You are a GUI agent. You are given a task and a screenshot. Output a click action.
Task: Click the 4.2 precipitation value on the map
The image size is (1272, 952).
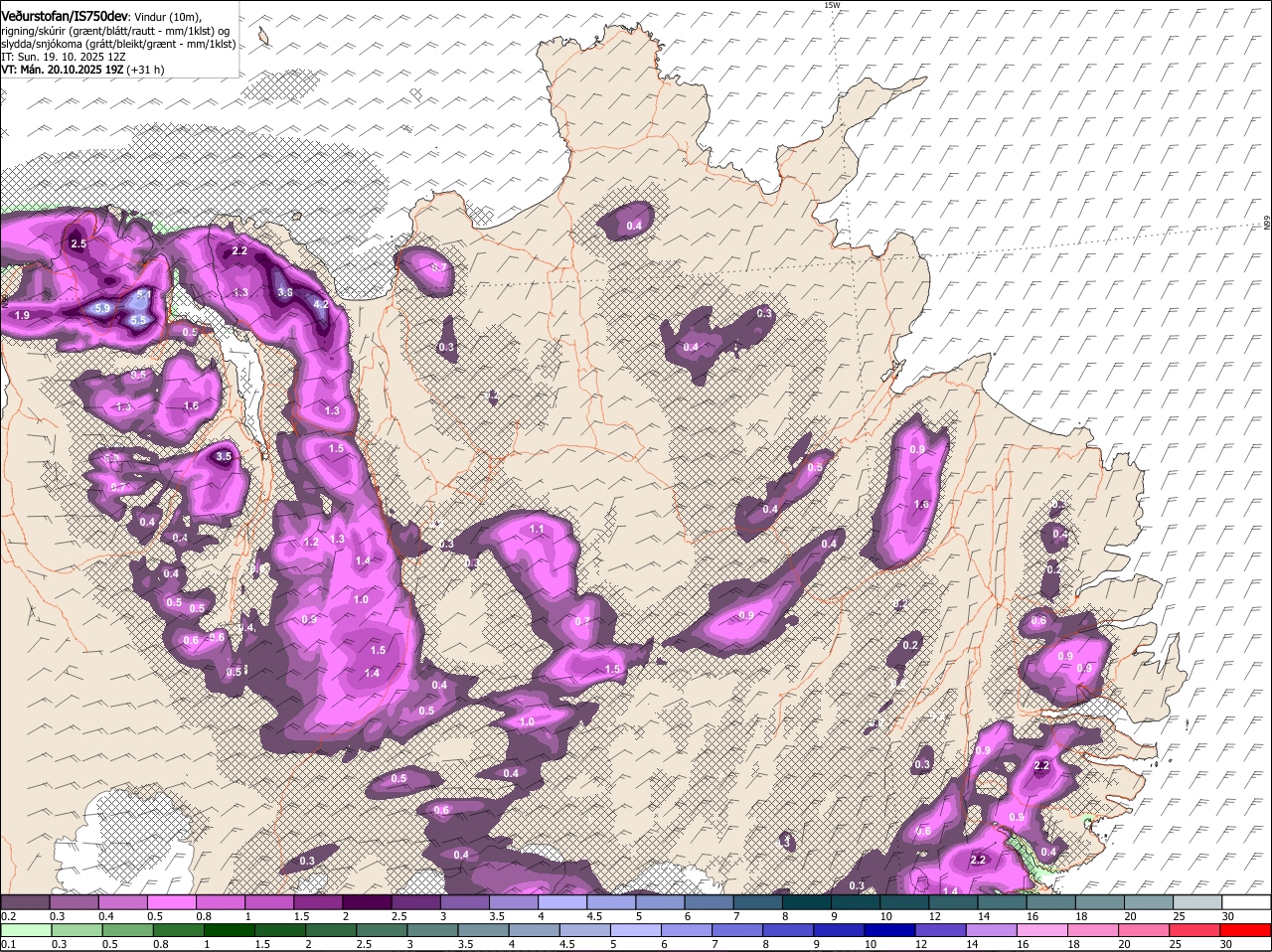[321, 304]
